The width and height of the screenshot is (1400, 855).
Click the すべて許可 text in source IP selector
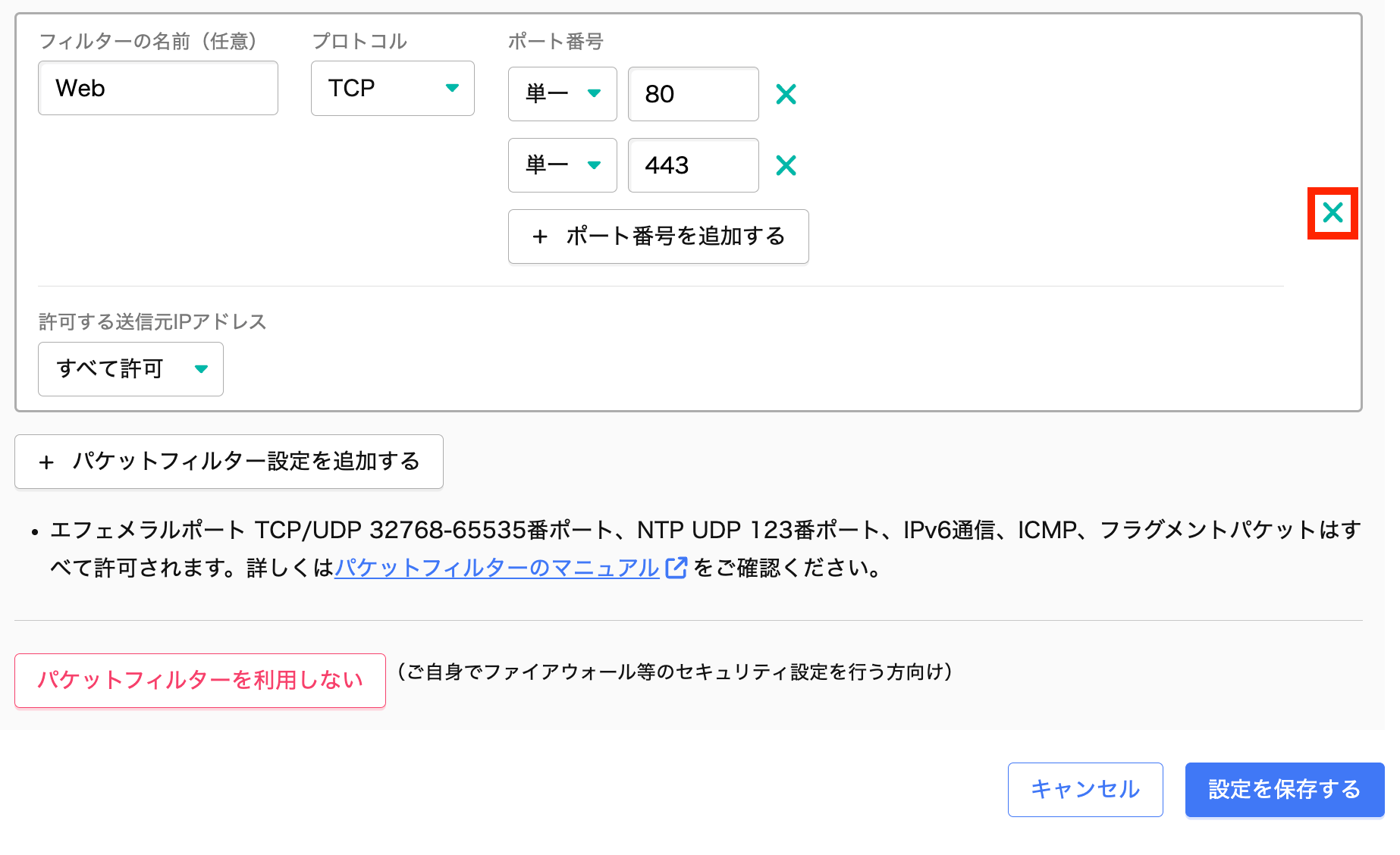[110, 369]
